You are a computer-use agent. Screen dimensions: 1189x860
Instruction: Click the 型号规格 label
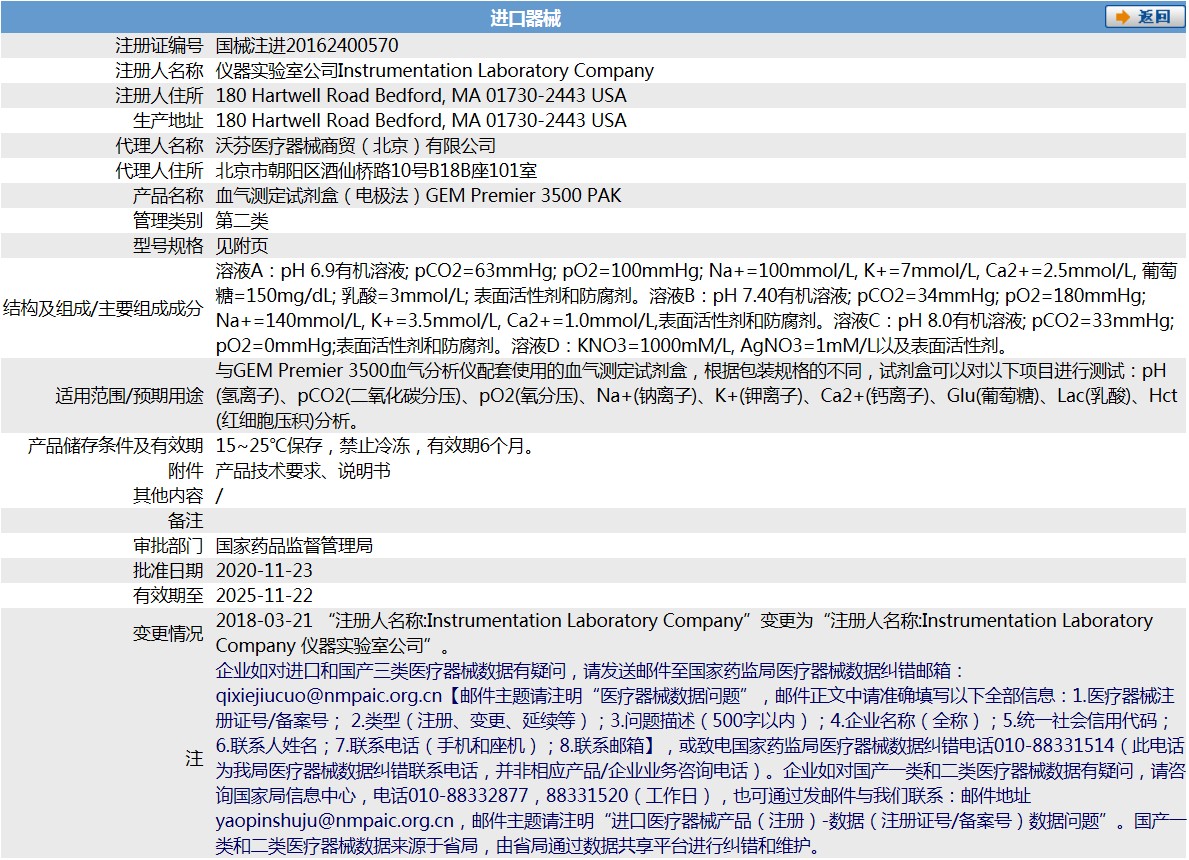(x=168, y=246)
